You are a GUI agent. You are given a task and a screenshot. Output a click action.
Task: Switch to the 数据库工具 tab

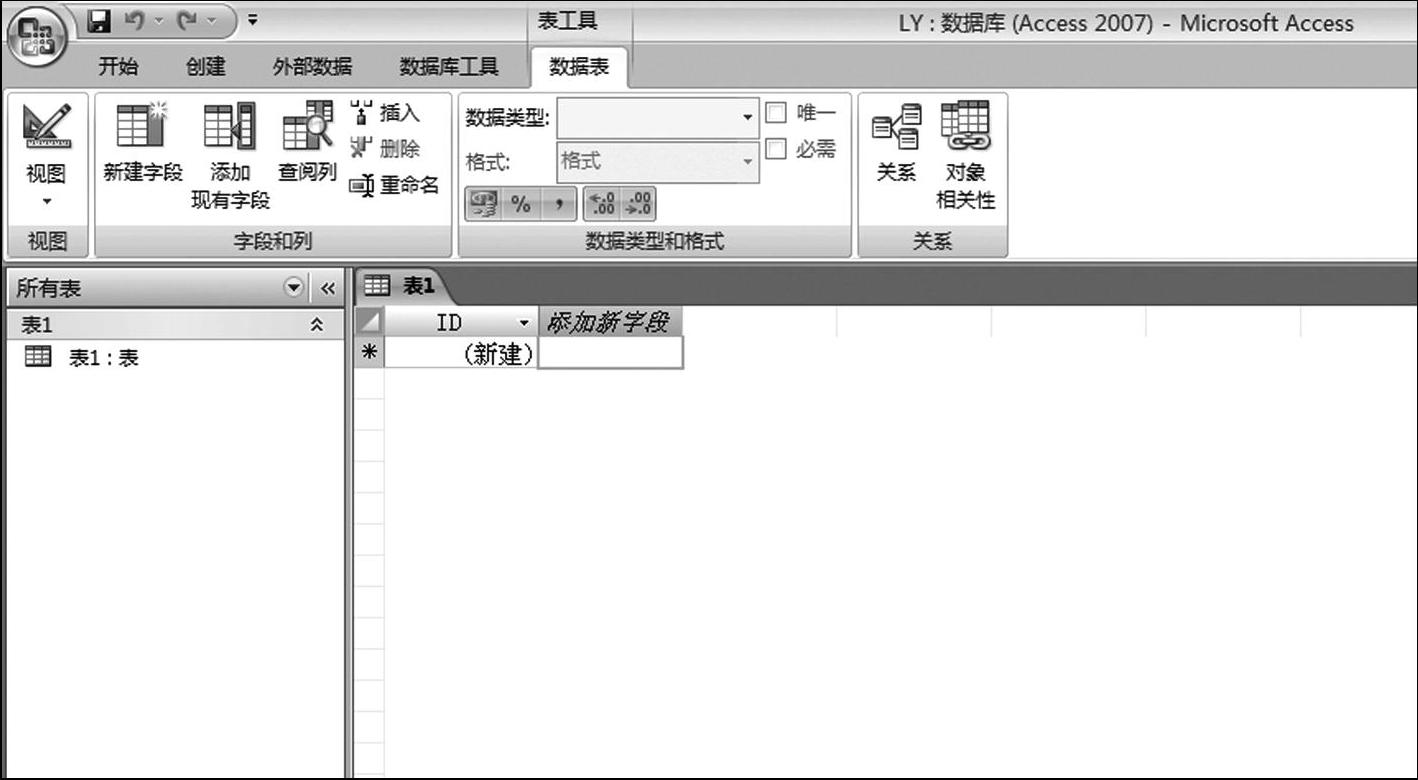449,67
